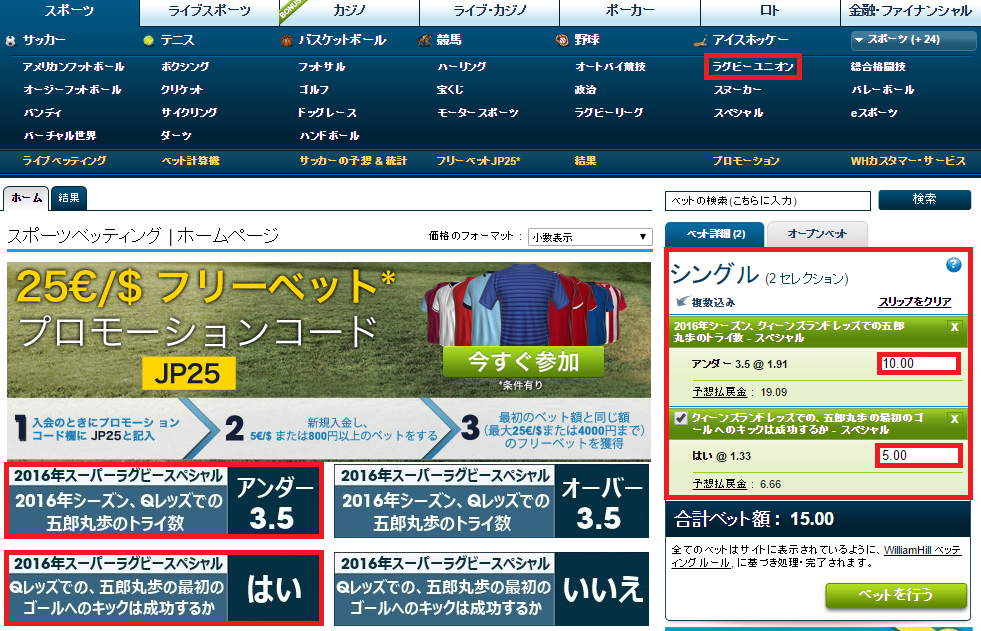Switch to ベット詳細 (2) tab
This screenshot has height=631, width=981.
pos(714,235)
